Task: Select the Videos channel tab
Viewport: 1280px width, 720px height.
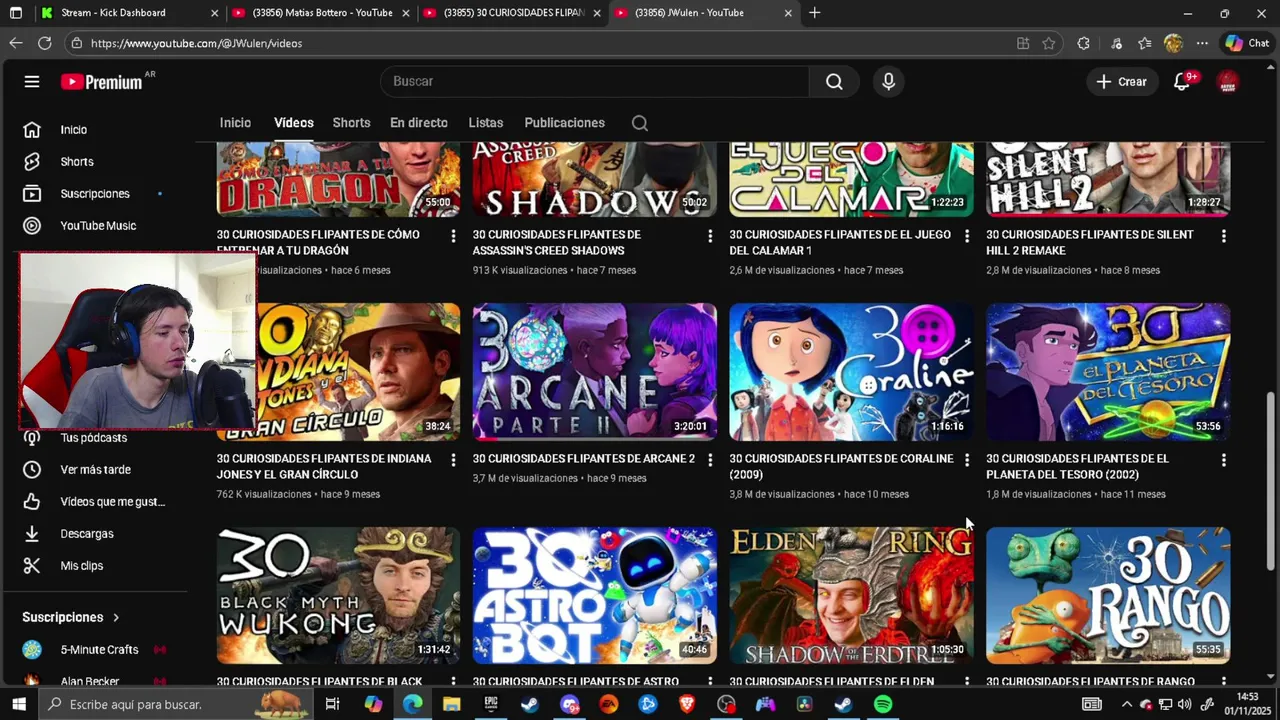Action: pyautogui.click(x=294, y=123)
